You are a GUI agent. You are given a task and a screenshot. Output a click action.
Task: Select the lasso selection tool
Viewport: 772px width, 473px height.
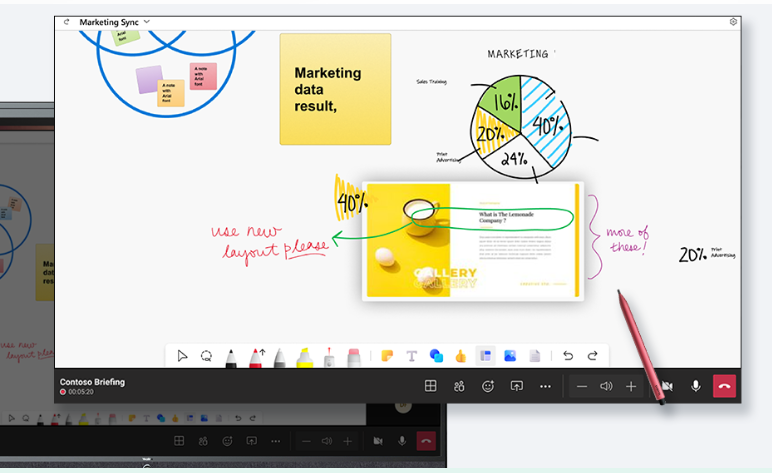coord(207,356)
